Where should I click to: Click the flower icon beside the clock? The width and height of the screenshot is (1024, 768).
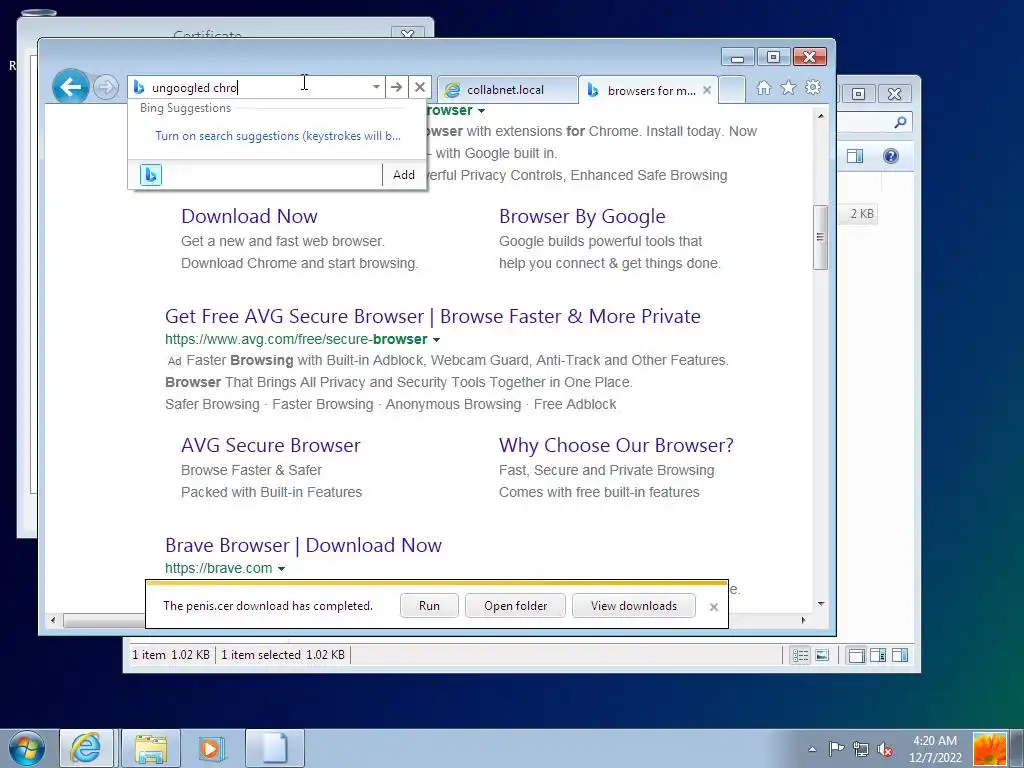tap(989, 749)
